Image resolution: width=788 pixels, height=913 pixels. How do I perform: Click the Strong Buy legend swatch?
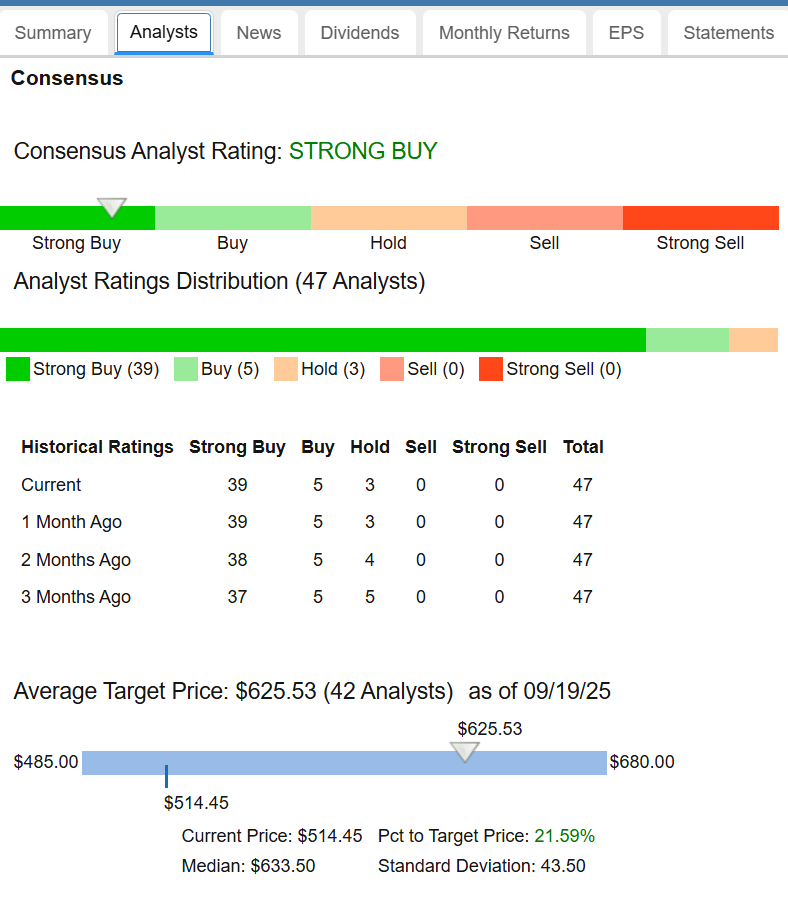coord(18,369)
